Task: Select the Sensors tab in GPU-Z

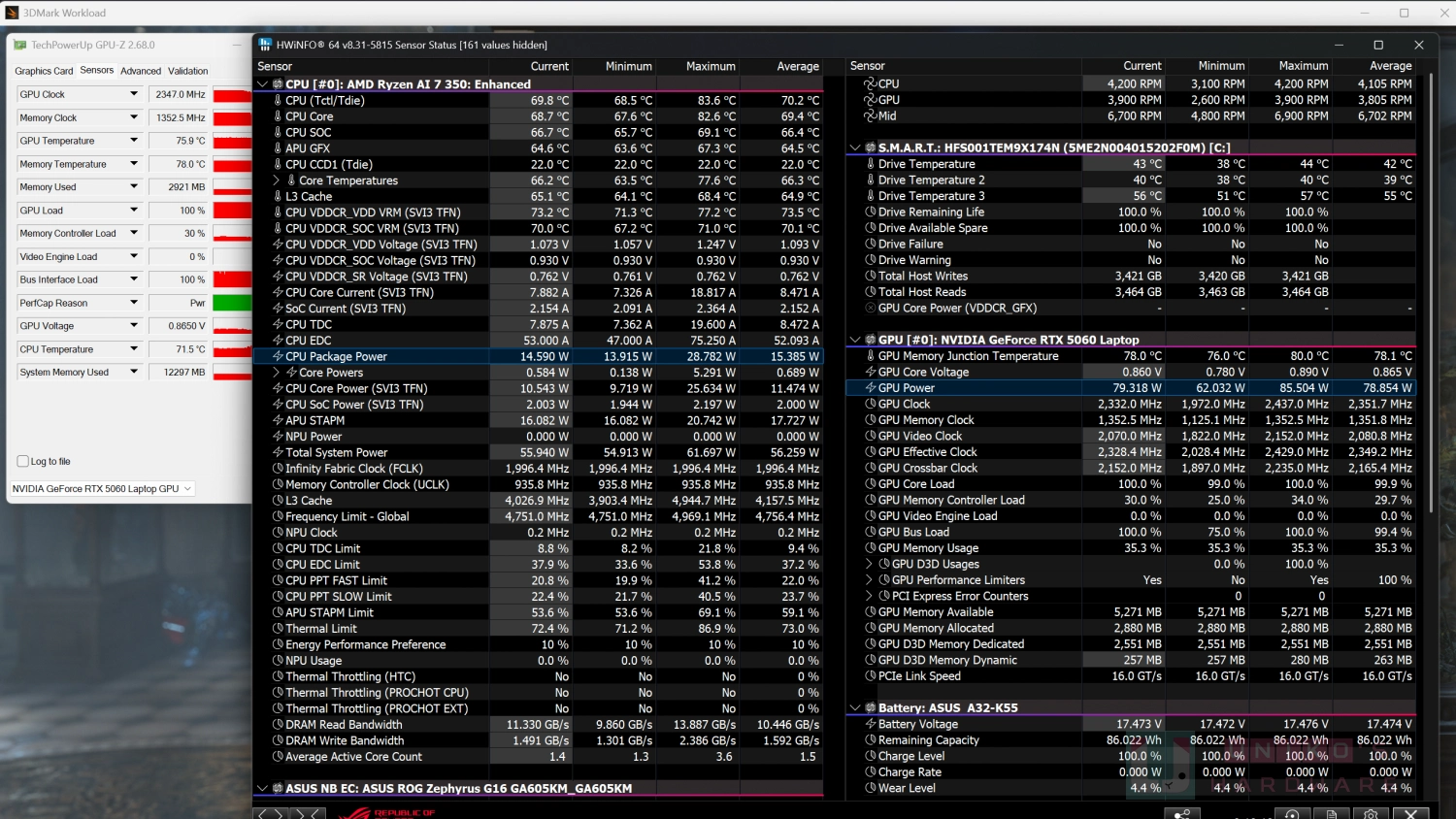Action: [x=96, y=70]
